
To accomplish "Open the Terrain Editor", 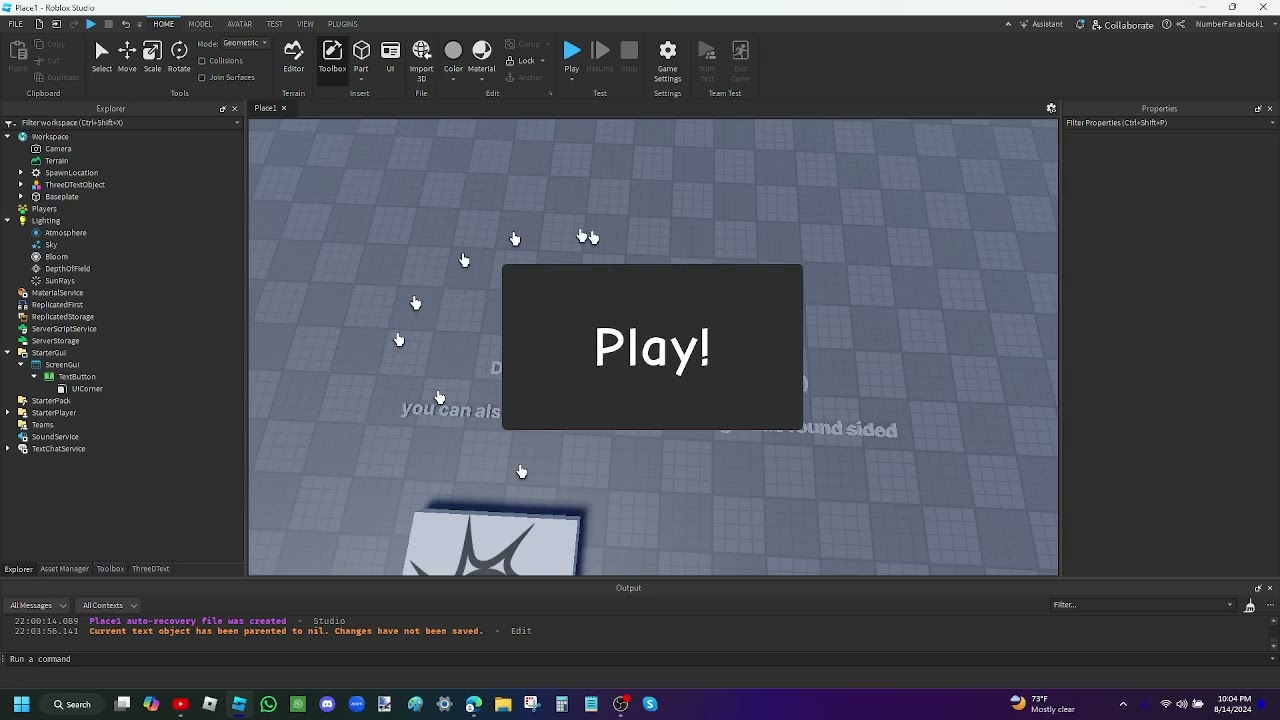I will pyautogui.click(x=293, y=57).
